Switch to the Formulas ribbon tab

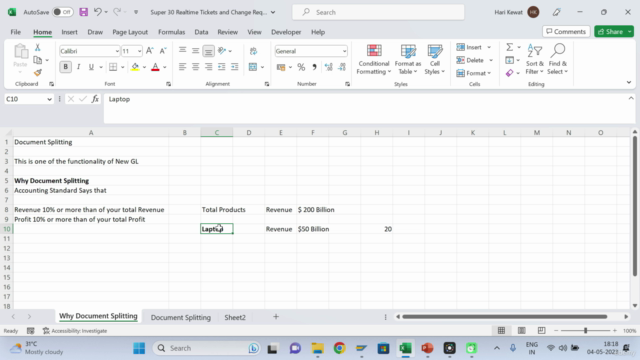point(171,32)
